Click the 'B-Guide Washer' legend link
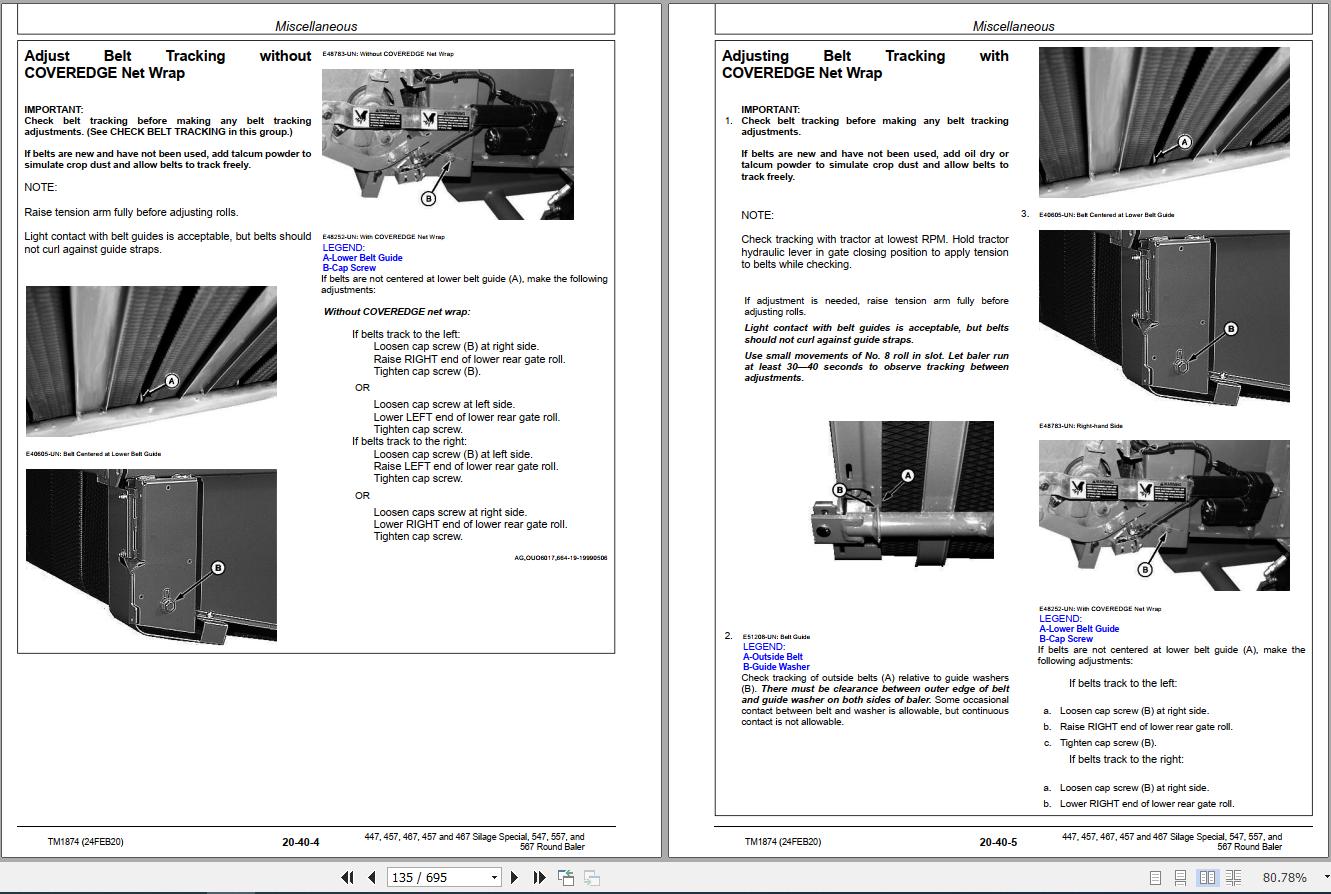The height and width of the screenshot is (894, 1331). tap(776, 667)
